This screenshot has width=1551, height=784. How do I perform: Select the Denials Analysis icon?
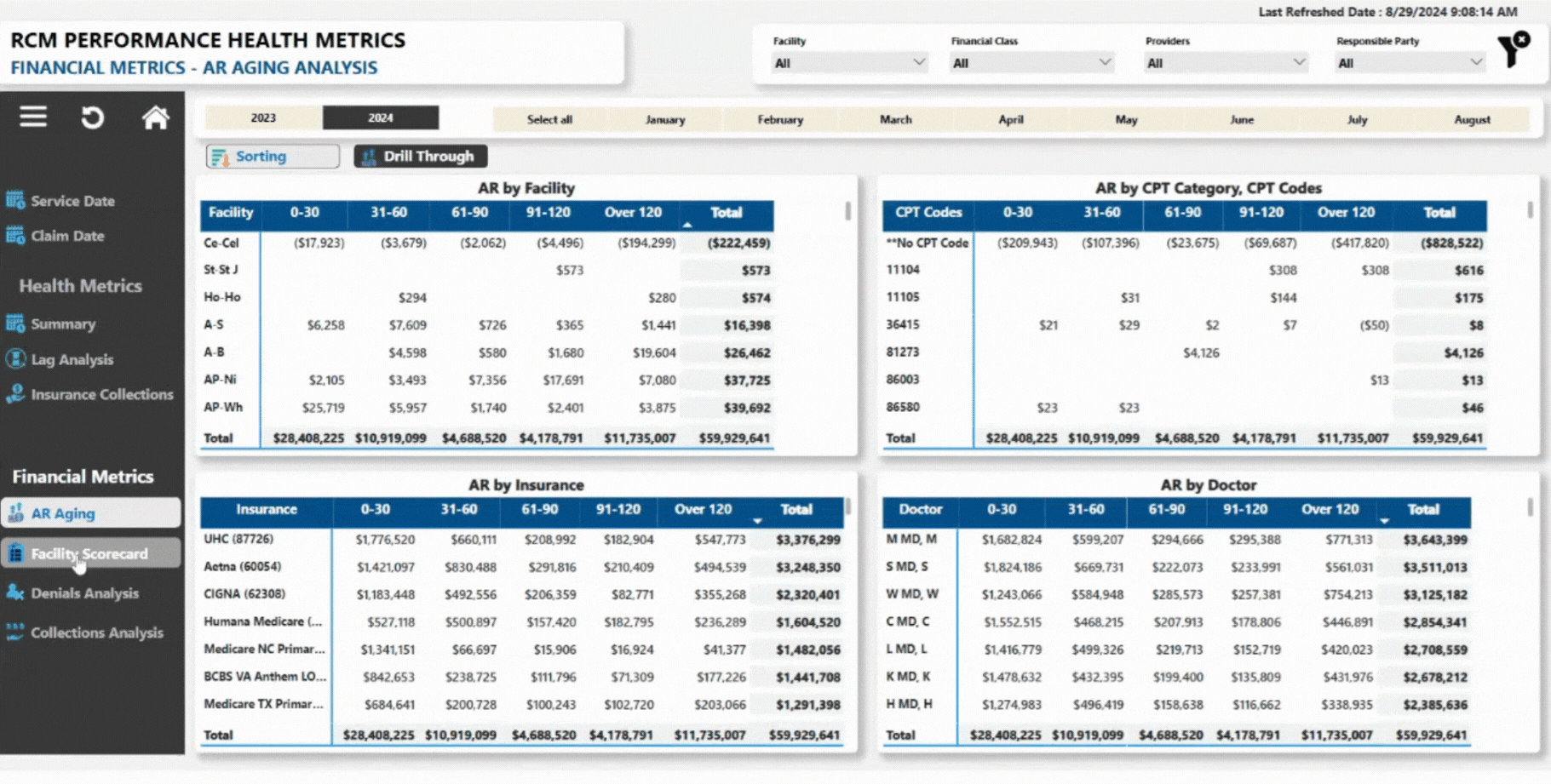[x=15, y=593]
